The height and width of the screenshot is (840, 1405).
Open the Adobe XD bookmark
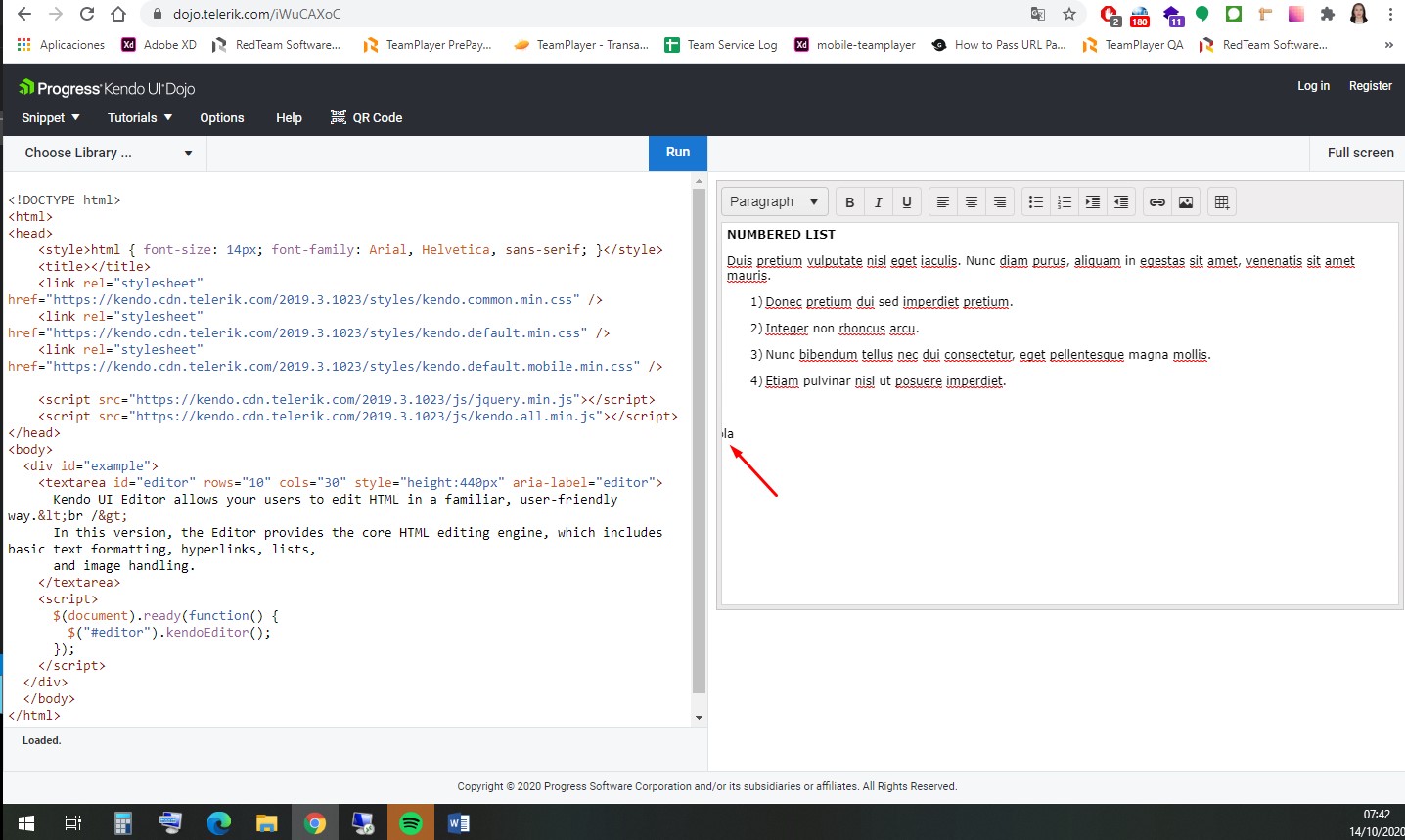click(159, 45)
